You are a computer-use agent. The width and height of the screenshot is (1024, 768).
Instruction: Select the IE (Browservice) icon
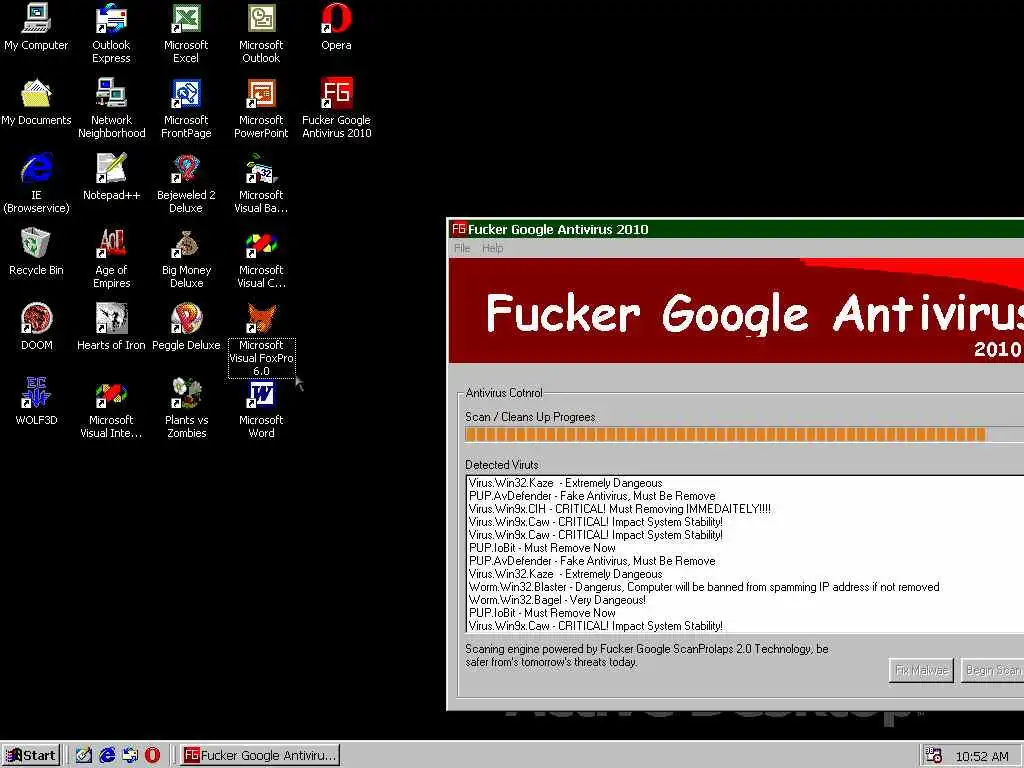[x=36, y=184]
